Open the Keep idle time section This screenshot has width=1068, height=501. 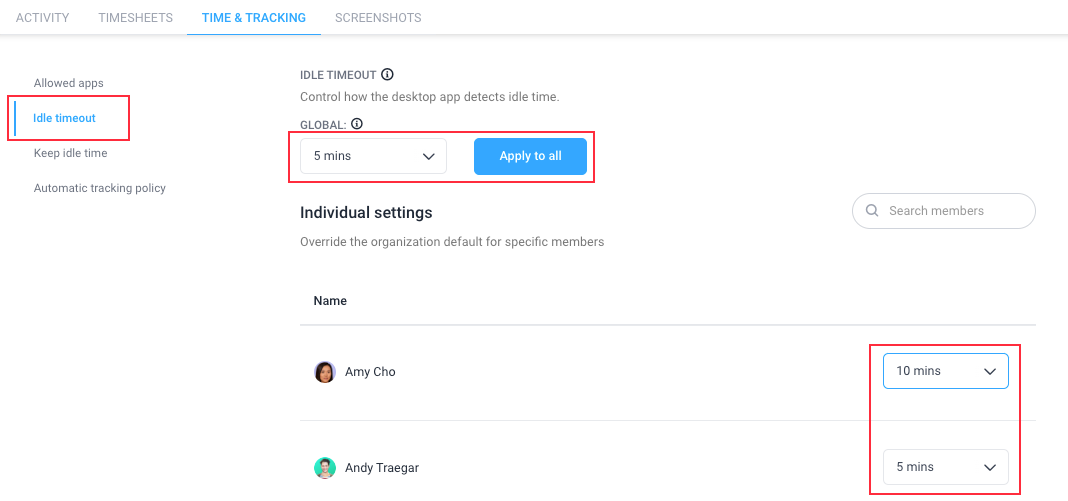pos(71,153)
